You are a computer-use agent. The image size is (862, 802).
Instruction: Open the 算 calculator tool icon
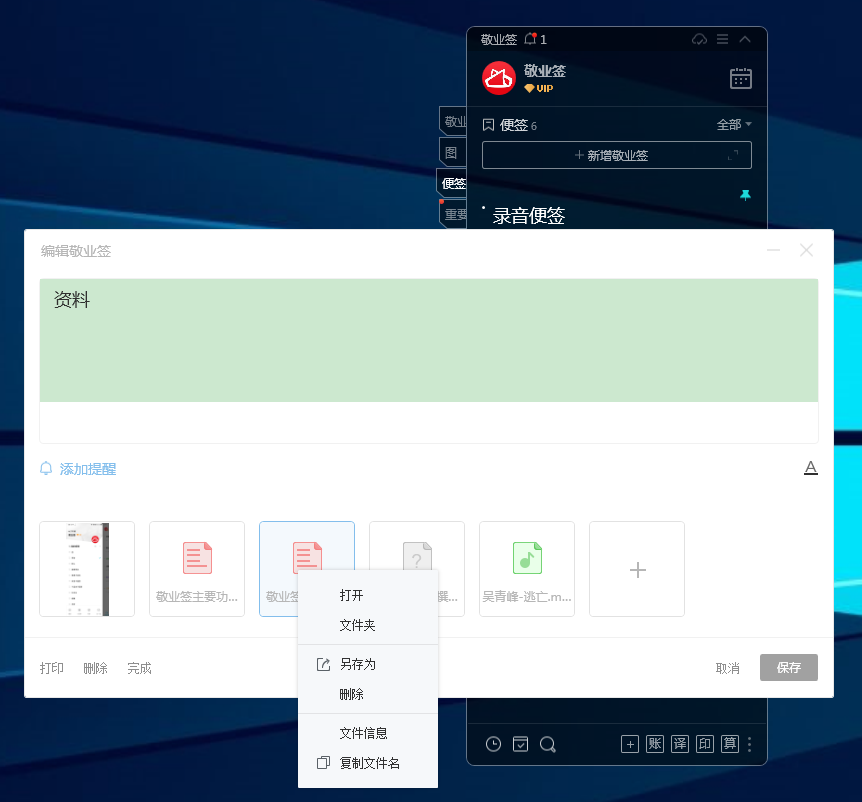pos(730,744)
